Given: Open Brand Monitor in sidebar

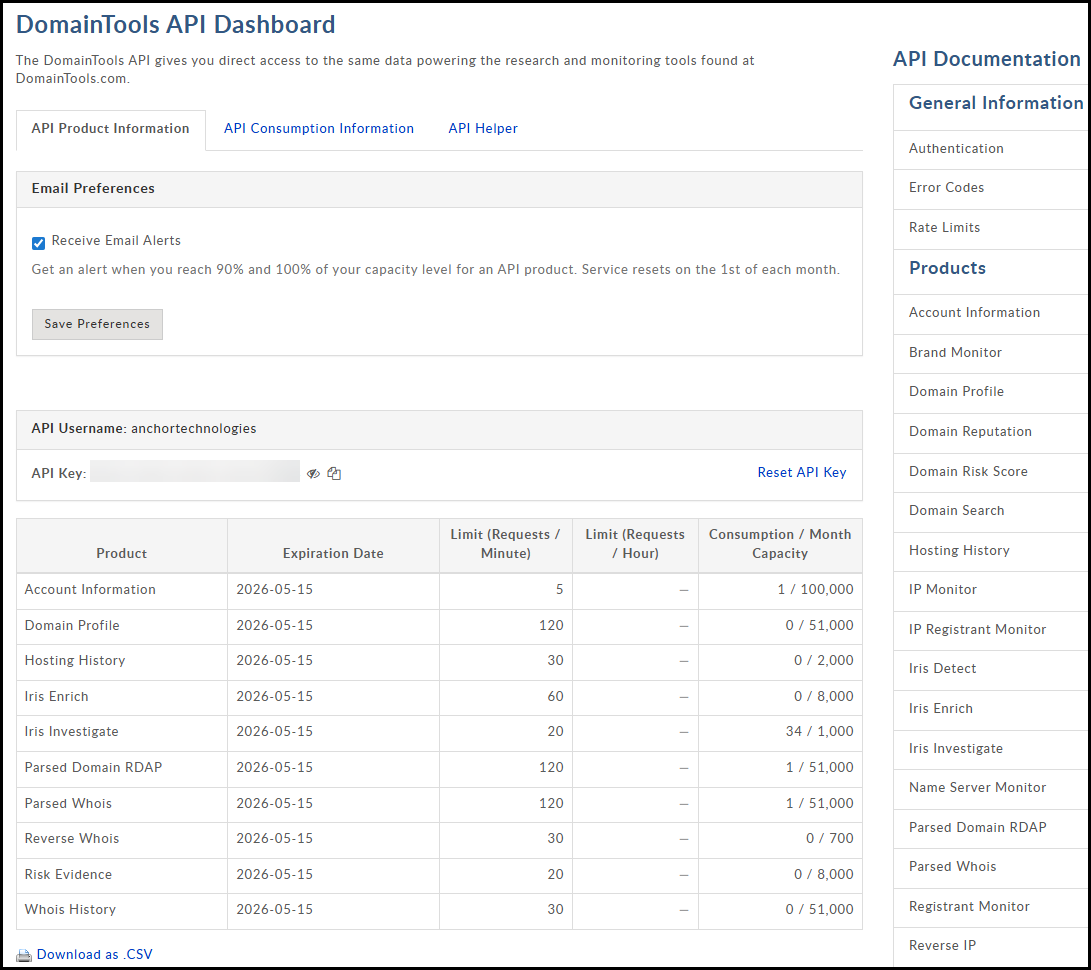Looking at the screenshot, I should pyautogui.click(x=954, y=352).
